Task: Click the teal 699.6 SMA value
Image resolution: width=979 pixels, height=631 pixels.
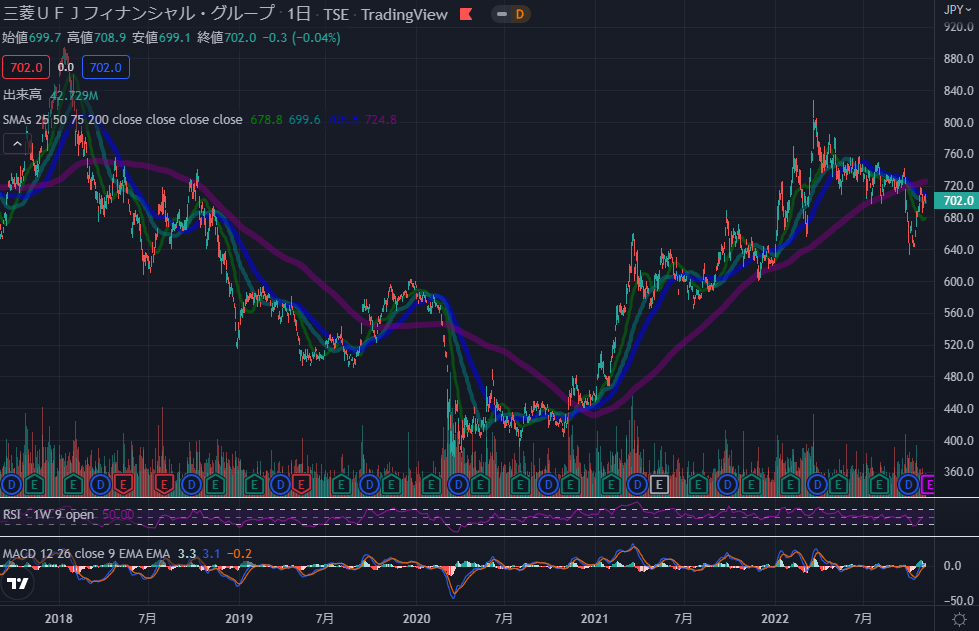Action: [304, 119]
